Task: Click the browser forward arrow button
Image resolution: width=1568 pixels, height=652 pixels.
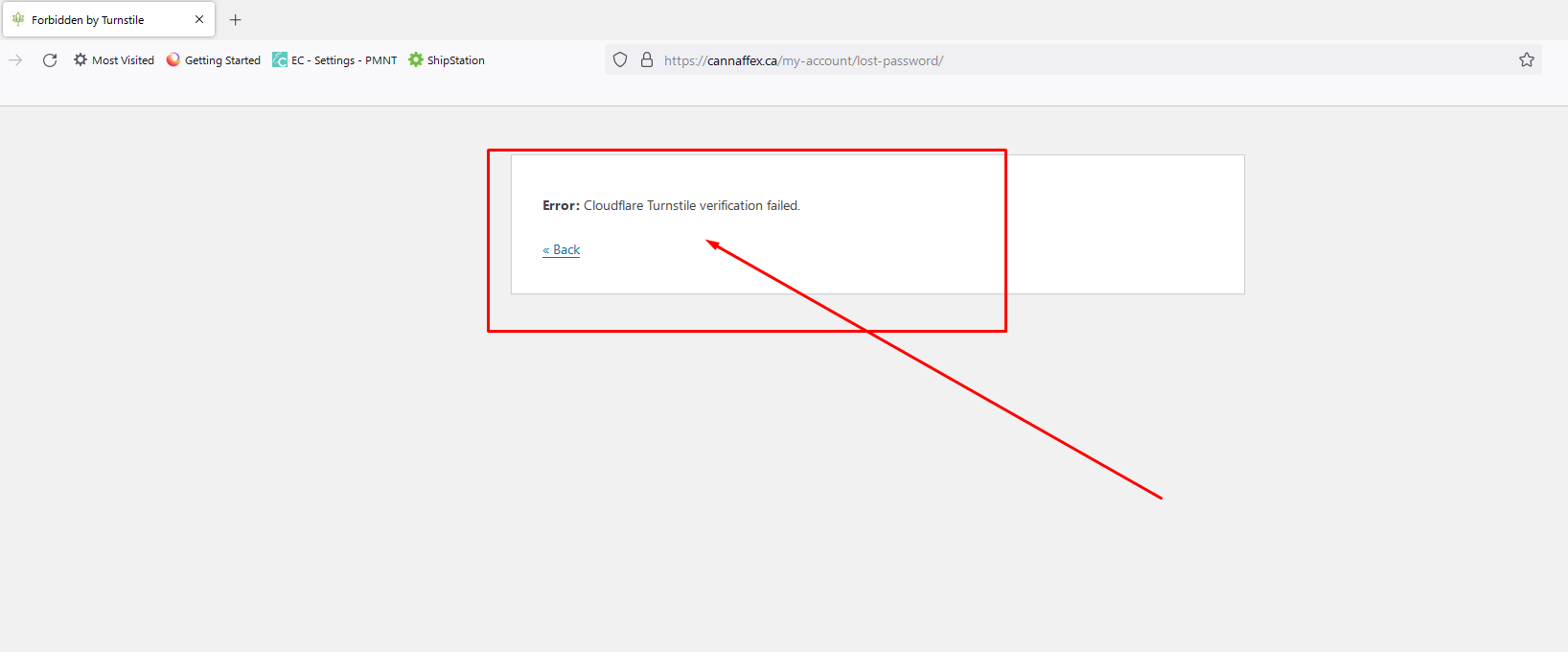Action: (x=15, y=60)
